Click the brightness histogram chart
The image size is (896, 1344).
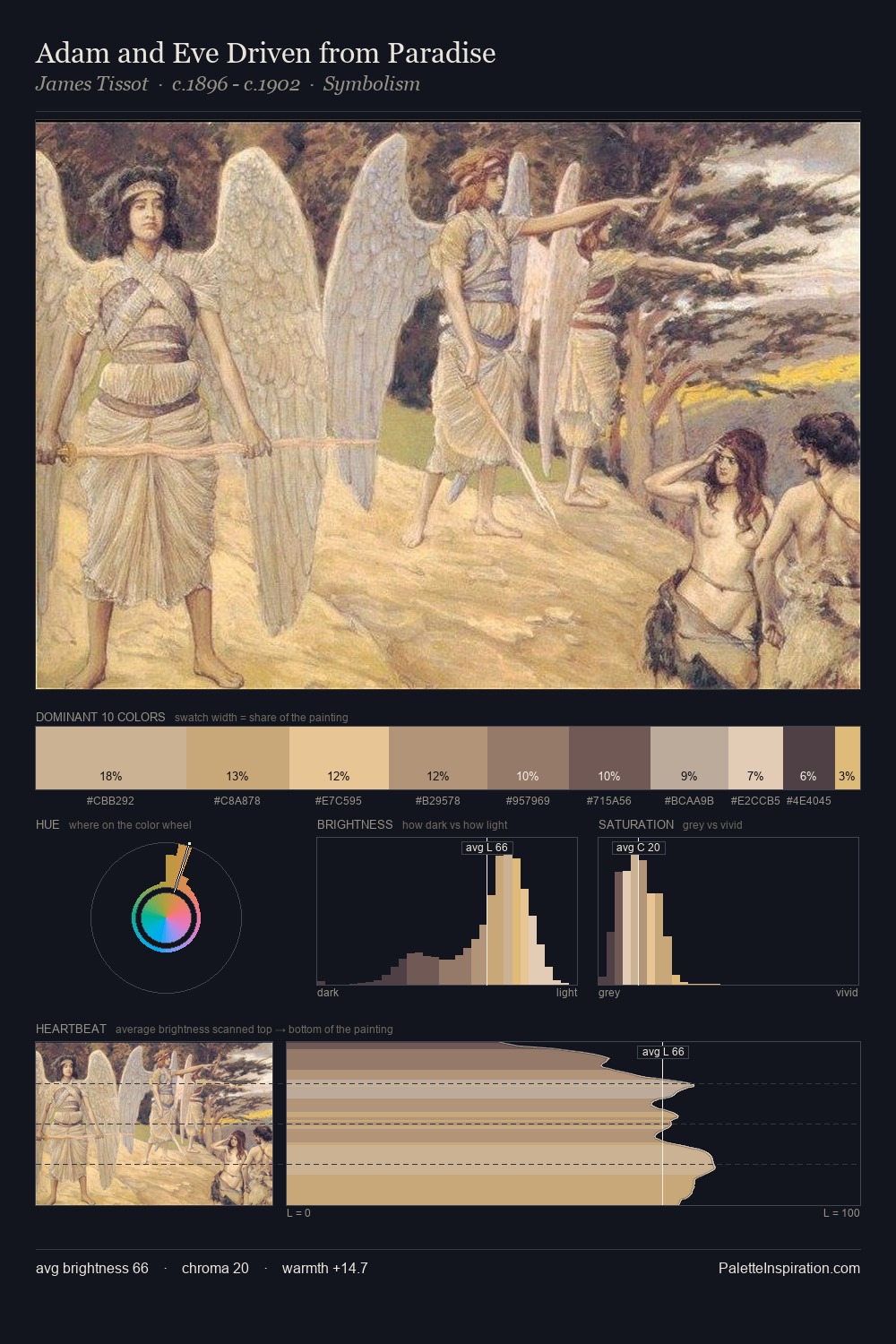[447, 911]
